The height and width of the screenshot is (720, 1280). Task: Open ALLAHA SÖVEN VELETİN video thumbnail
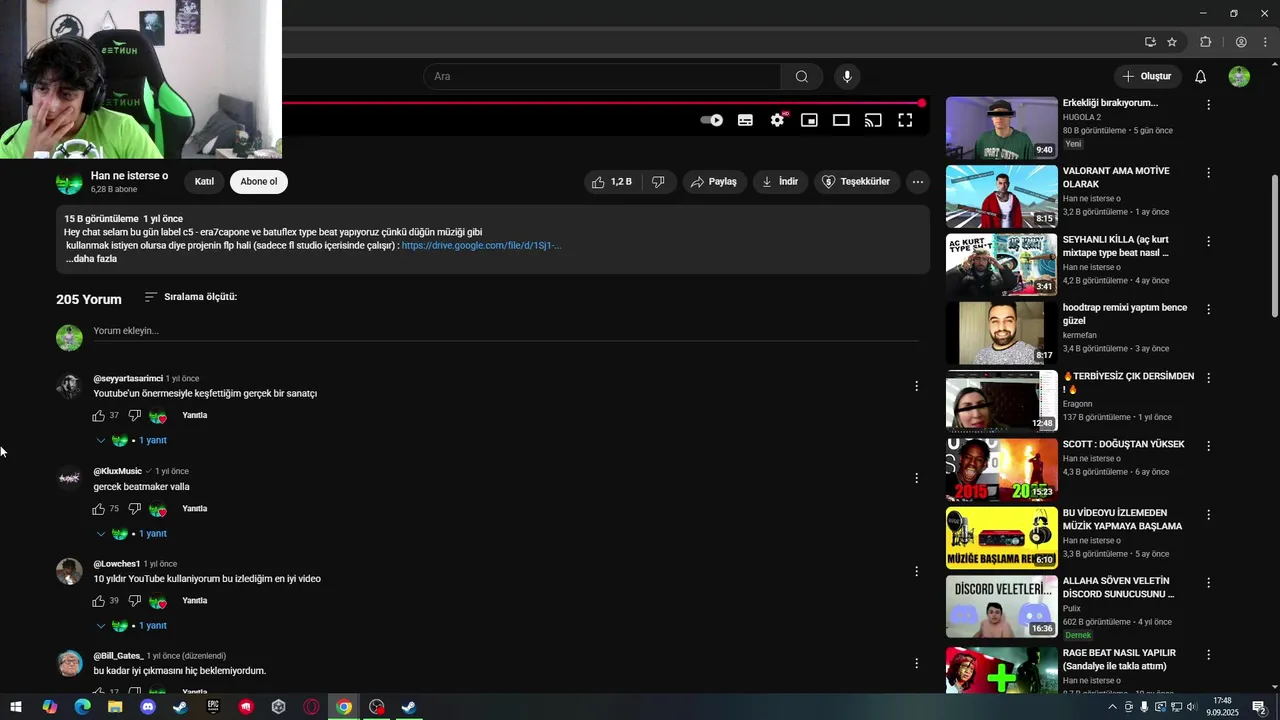click(x=1001, y=607)
